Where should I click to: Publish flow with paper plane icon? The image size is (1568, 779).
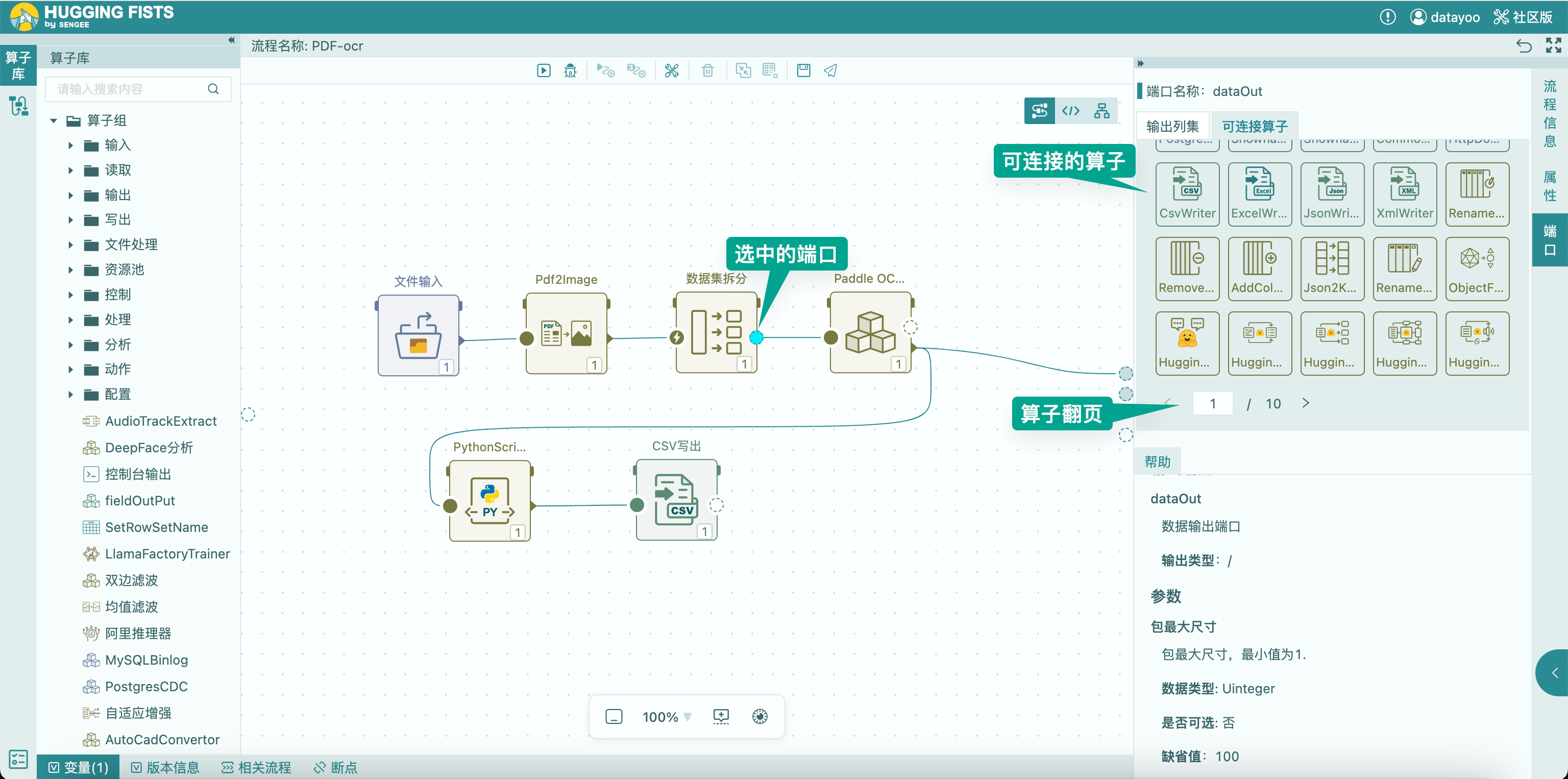(x=830, y=70)
